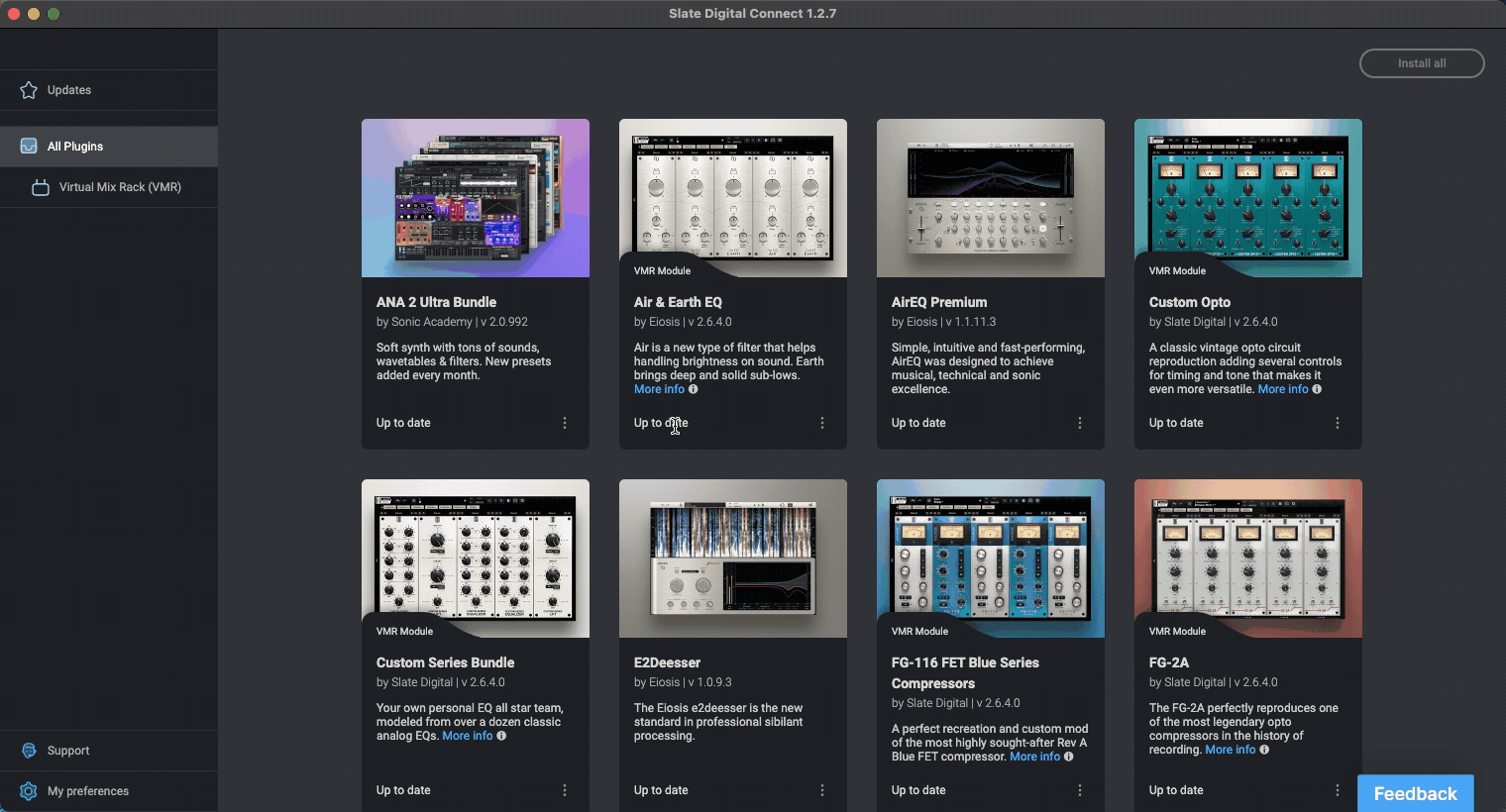Open options menu for ANA 2 Ultra Bundle
Screen dimensions: 1506x812
pyautogui.click(x=565, y=423)
